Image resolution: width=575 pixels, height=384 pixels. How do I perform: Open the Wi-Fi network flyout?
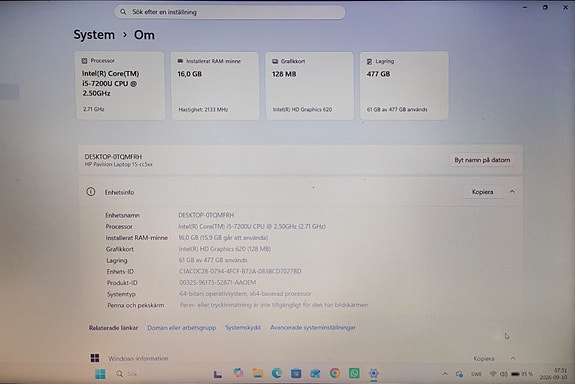493,374
